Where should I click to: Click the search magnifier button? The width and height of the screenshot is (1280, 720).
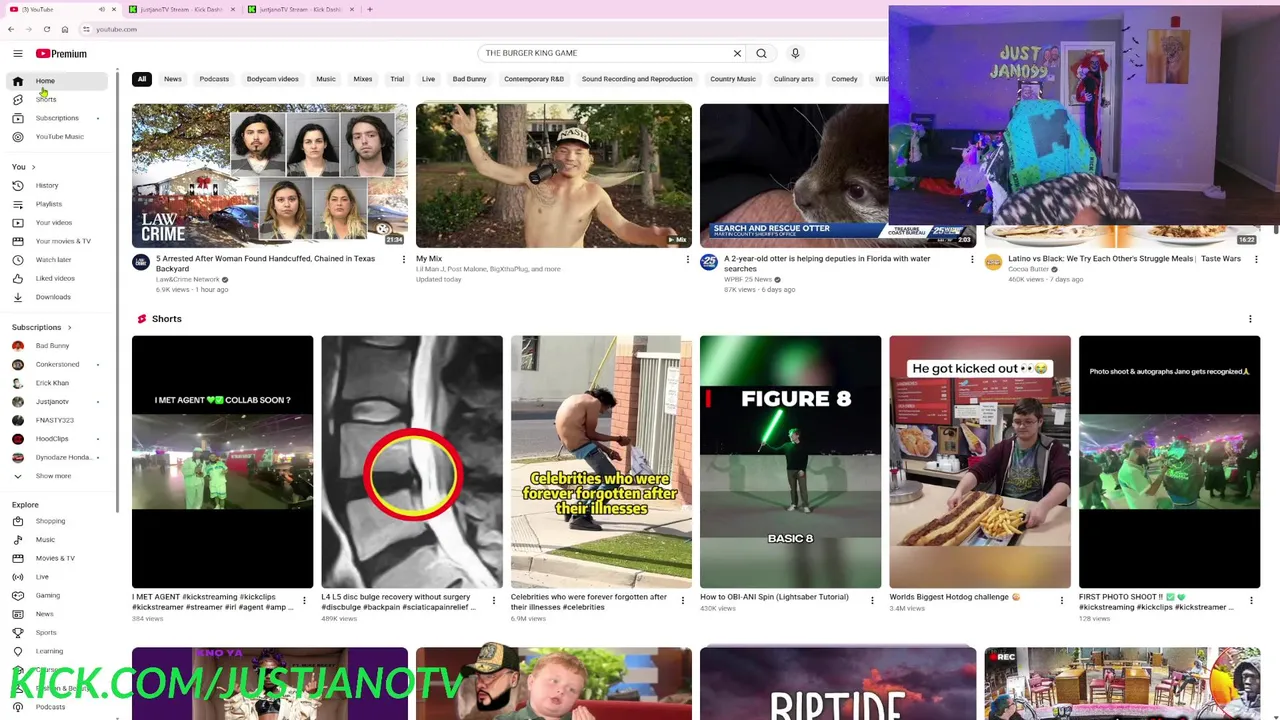[x=761, y=53]
